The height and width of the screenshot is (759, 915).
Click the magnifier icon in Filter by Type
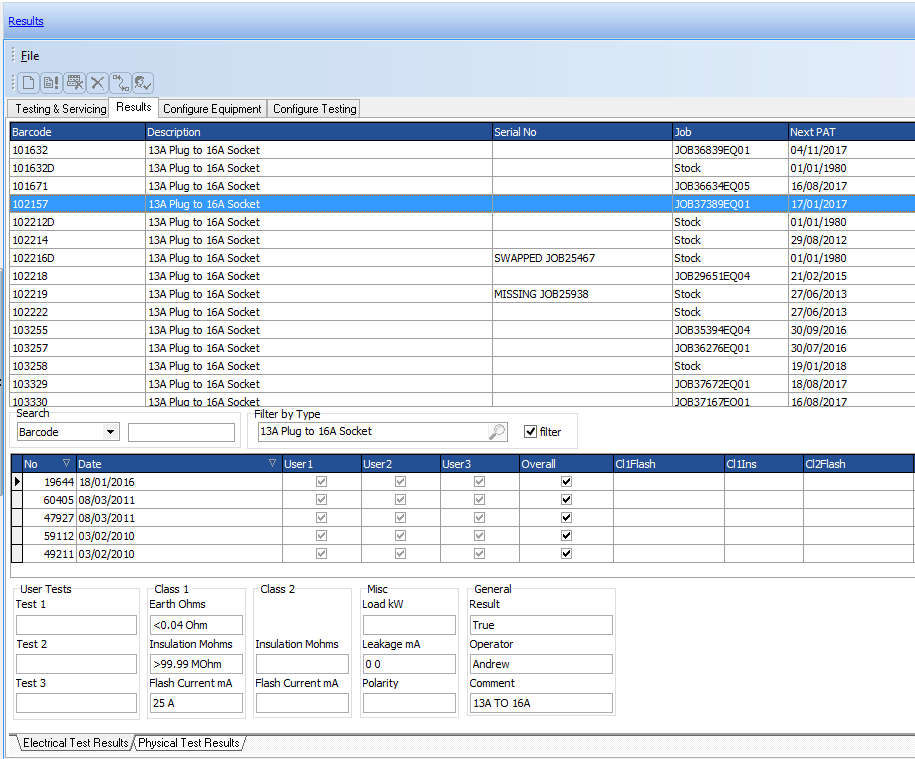pos(497,432)
